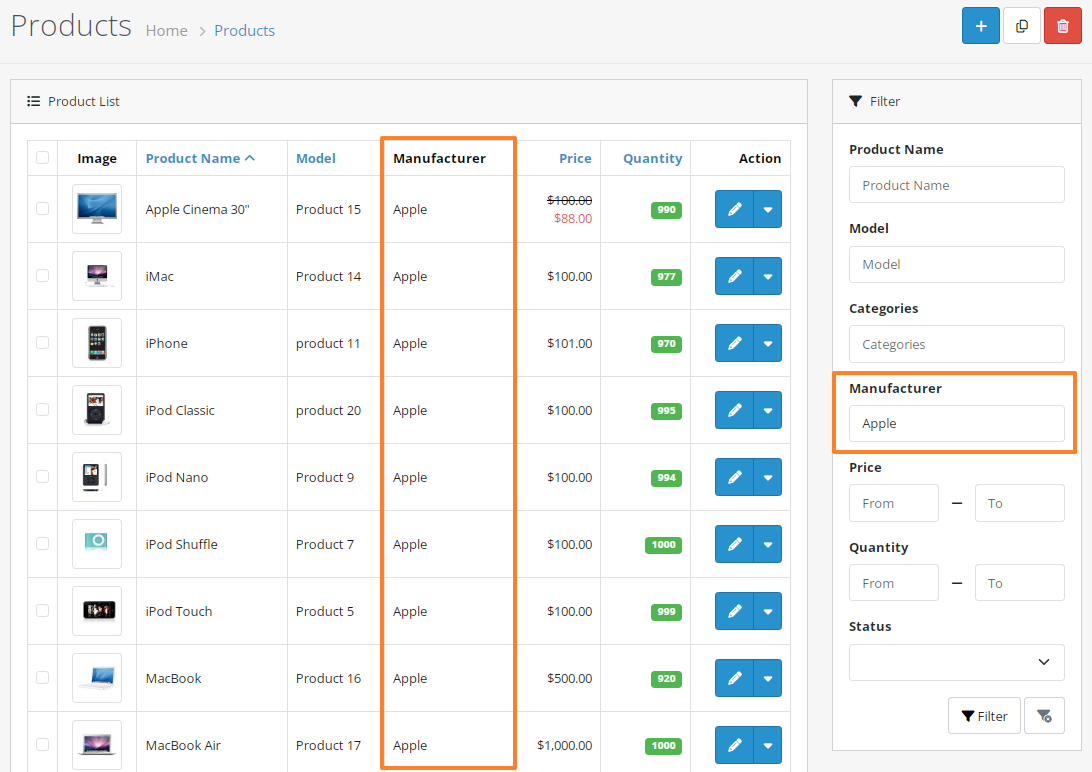Click the Categories filter field
1092x772 pixels.
click(956, 344)
